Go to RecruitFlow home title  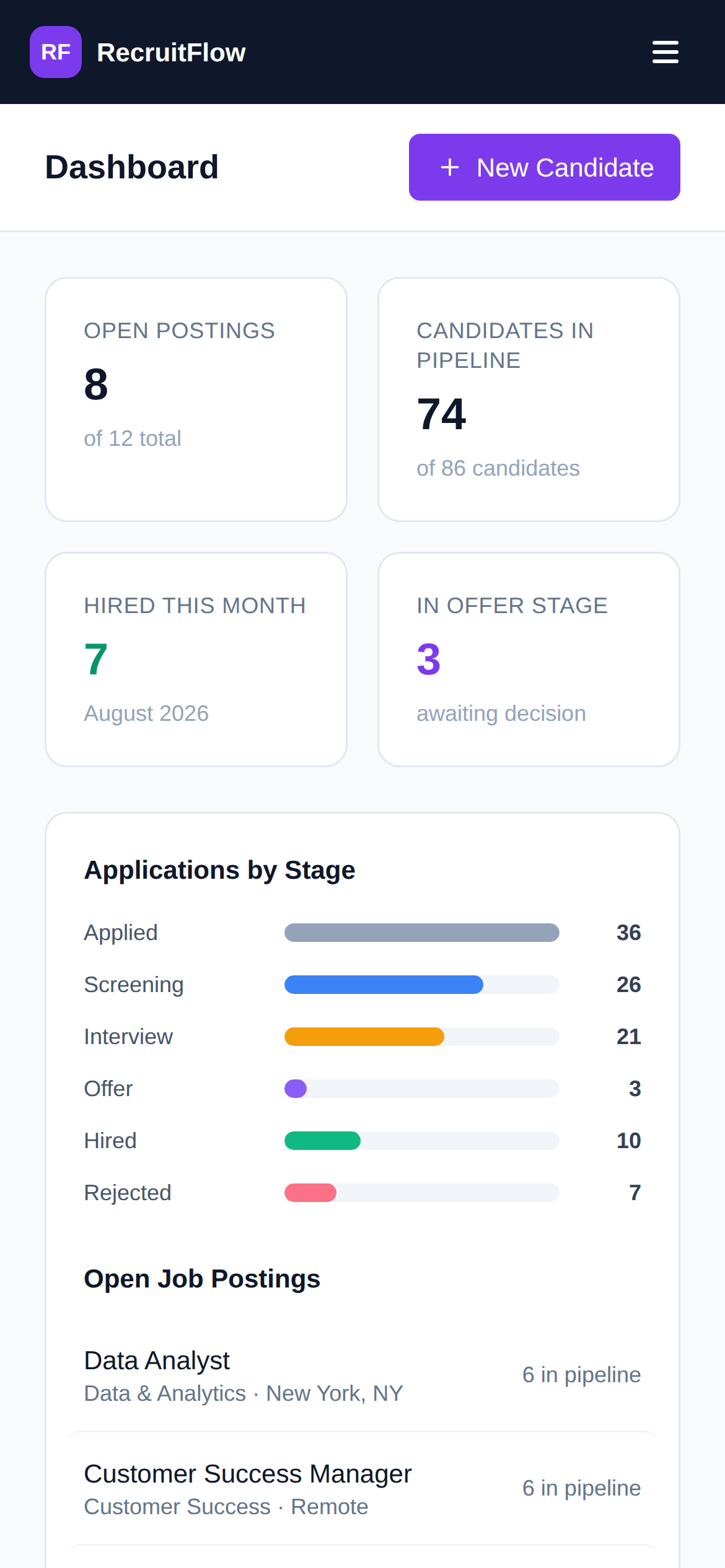pyautogui.click(x=171, y=53)
